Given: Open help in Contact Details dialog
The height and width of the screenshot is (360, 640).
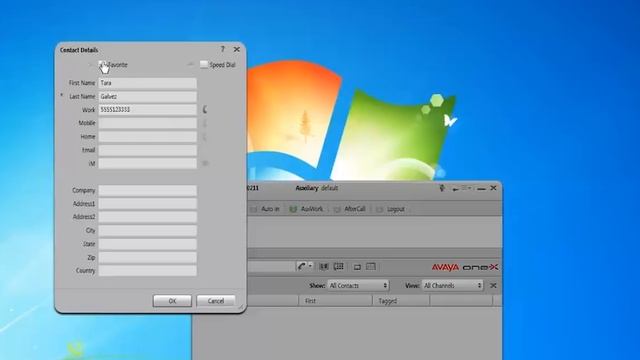Looking at the screenshot, I should tap(223, 49).
